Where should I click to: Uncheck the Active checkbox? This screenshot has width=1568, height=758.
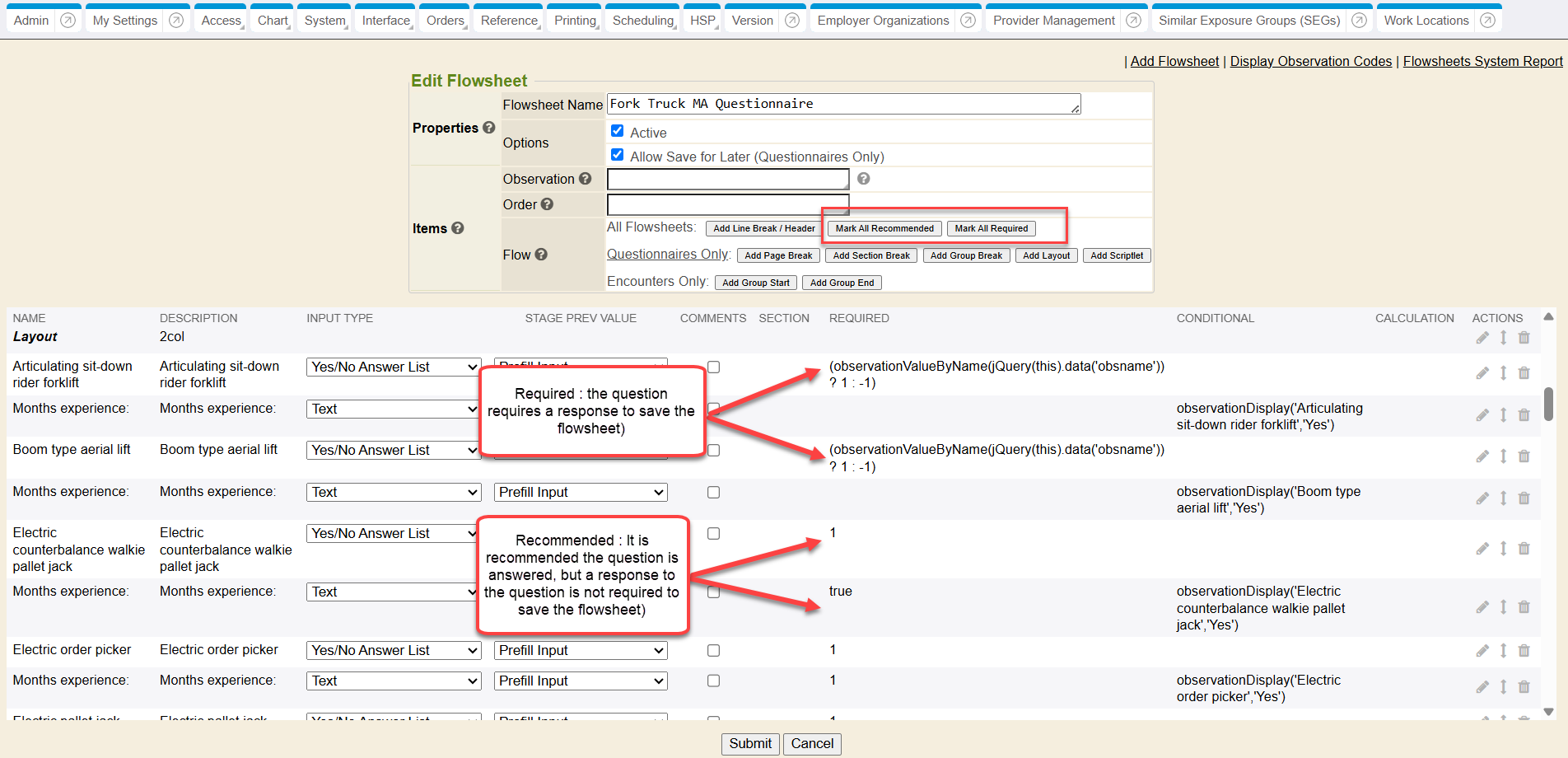click(x=617, y=131)
